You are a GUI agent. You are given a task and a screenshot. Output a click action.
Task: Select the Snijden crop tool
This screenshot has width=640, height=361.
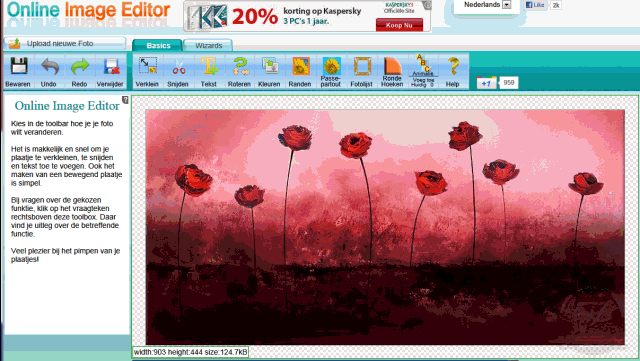pos(178,66)
